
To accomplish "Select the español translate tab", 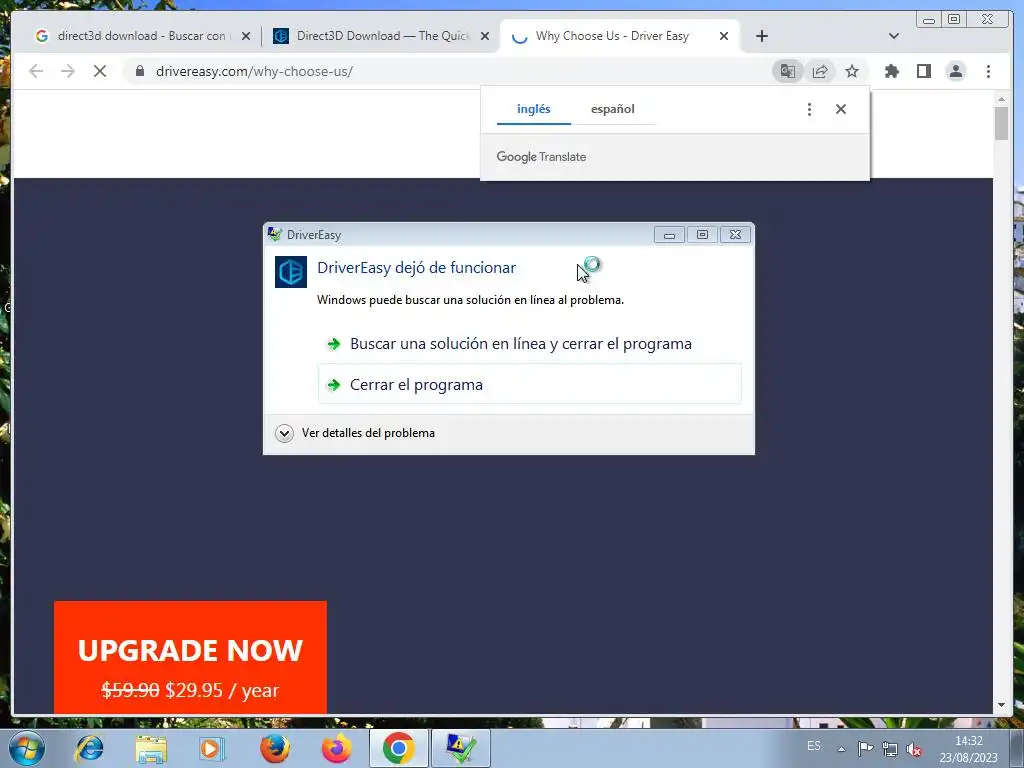I will [x=613, y=109].
